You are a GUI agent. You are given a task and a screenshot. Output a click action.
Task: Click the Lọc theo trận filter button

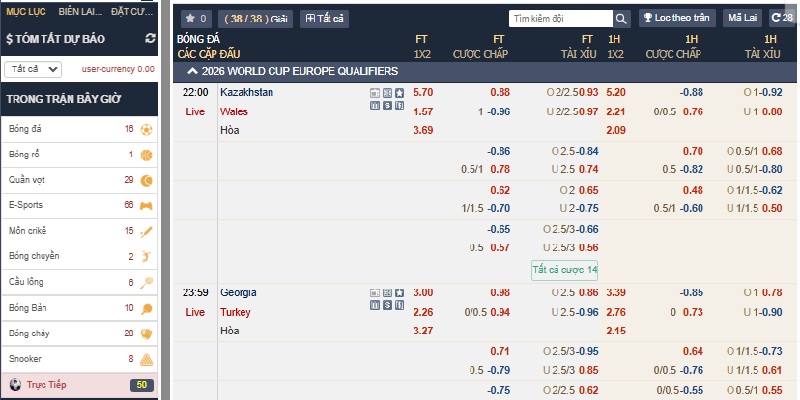(674, 18)
